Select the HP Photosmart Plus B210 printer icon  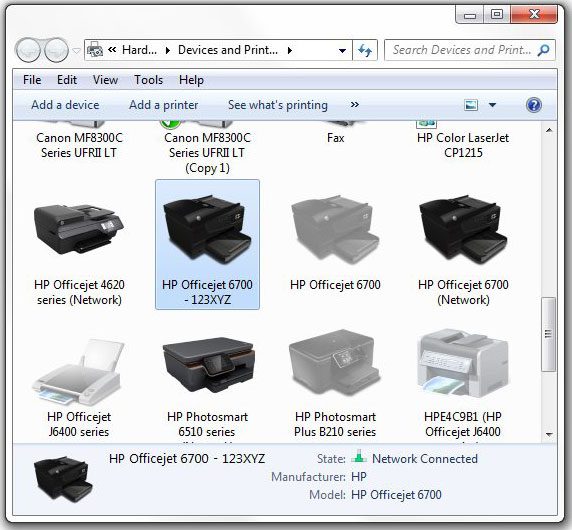pyautogui.click(x=335, y=363)
